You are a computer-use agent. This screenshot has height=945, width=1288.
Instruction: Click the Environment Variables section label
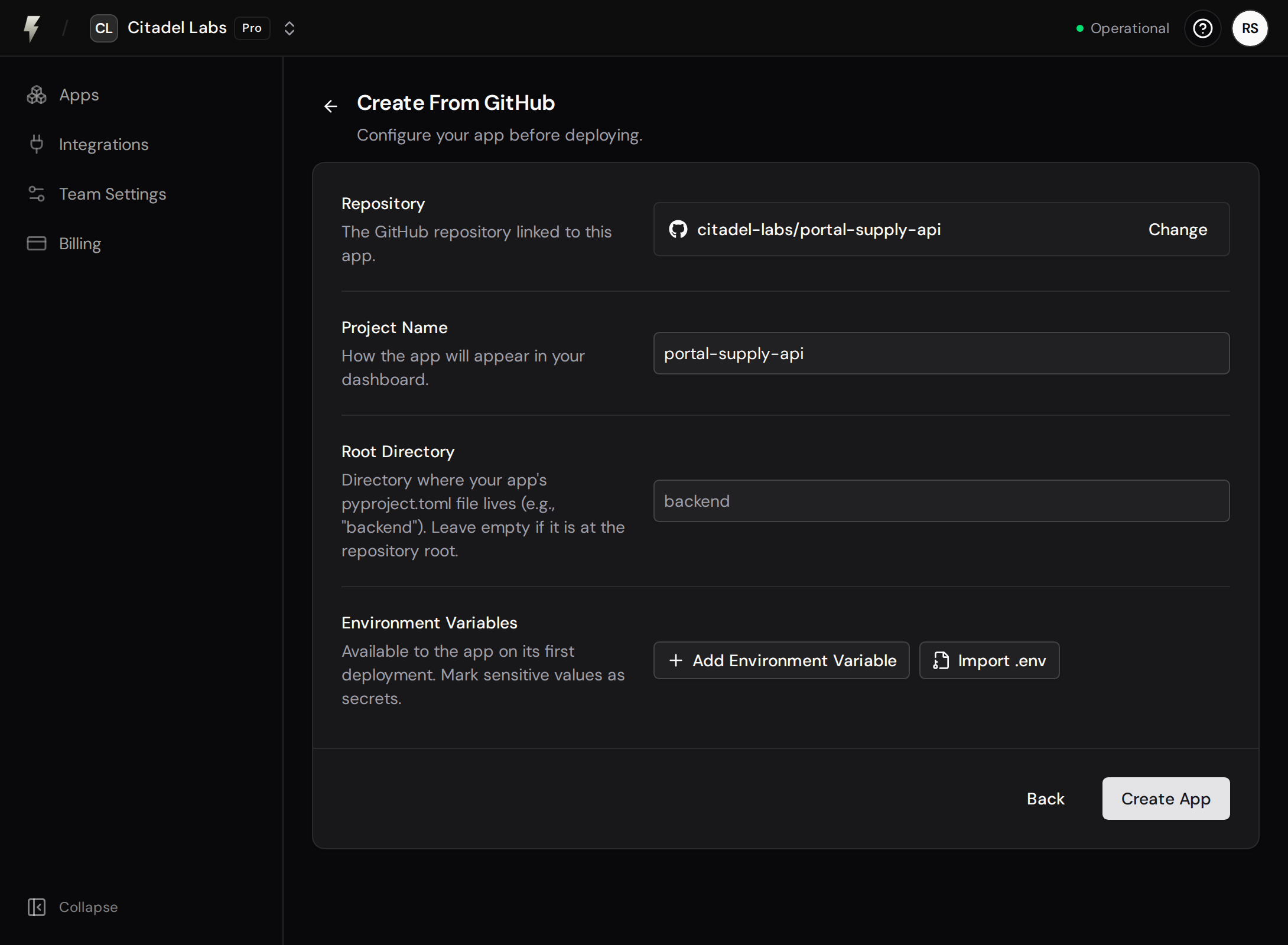(429, 623)
